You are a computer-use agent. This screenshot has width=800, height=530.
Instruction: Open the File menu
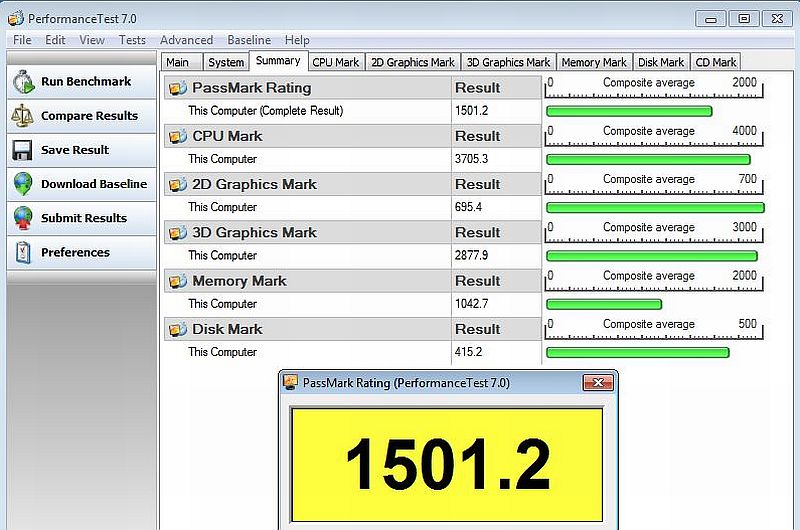[22, 40]
